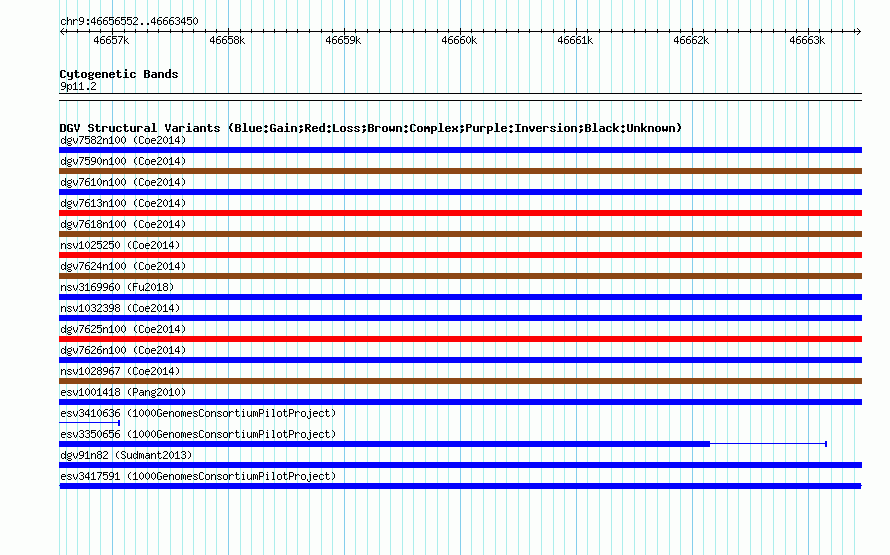The height and width of the screenshot is (555, 890).
Task: Select the brown bar under dgv7624n100
Action: [460, 276]
